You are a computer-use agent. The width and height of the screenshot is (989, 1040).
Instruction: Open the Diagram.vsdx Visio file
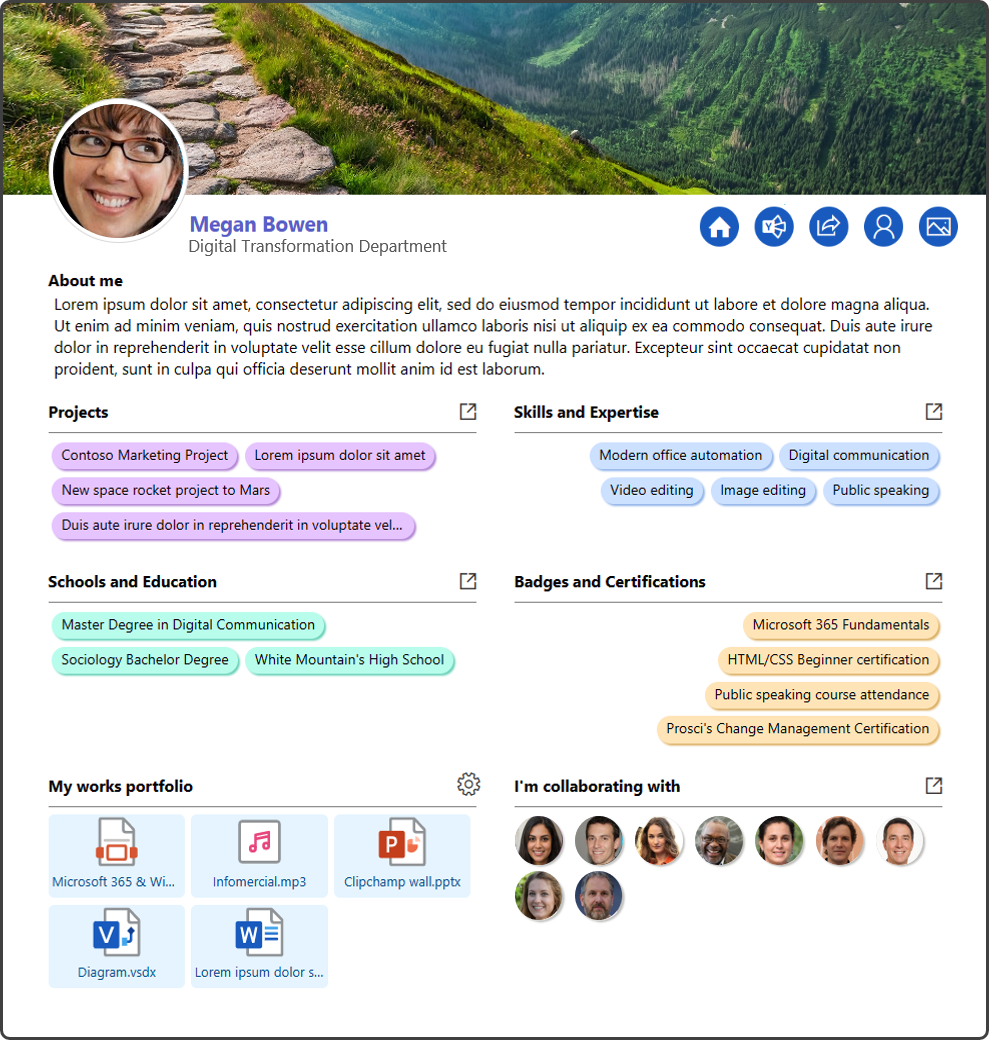pos(117,946)
